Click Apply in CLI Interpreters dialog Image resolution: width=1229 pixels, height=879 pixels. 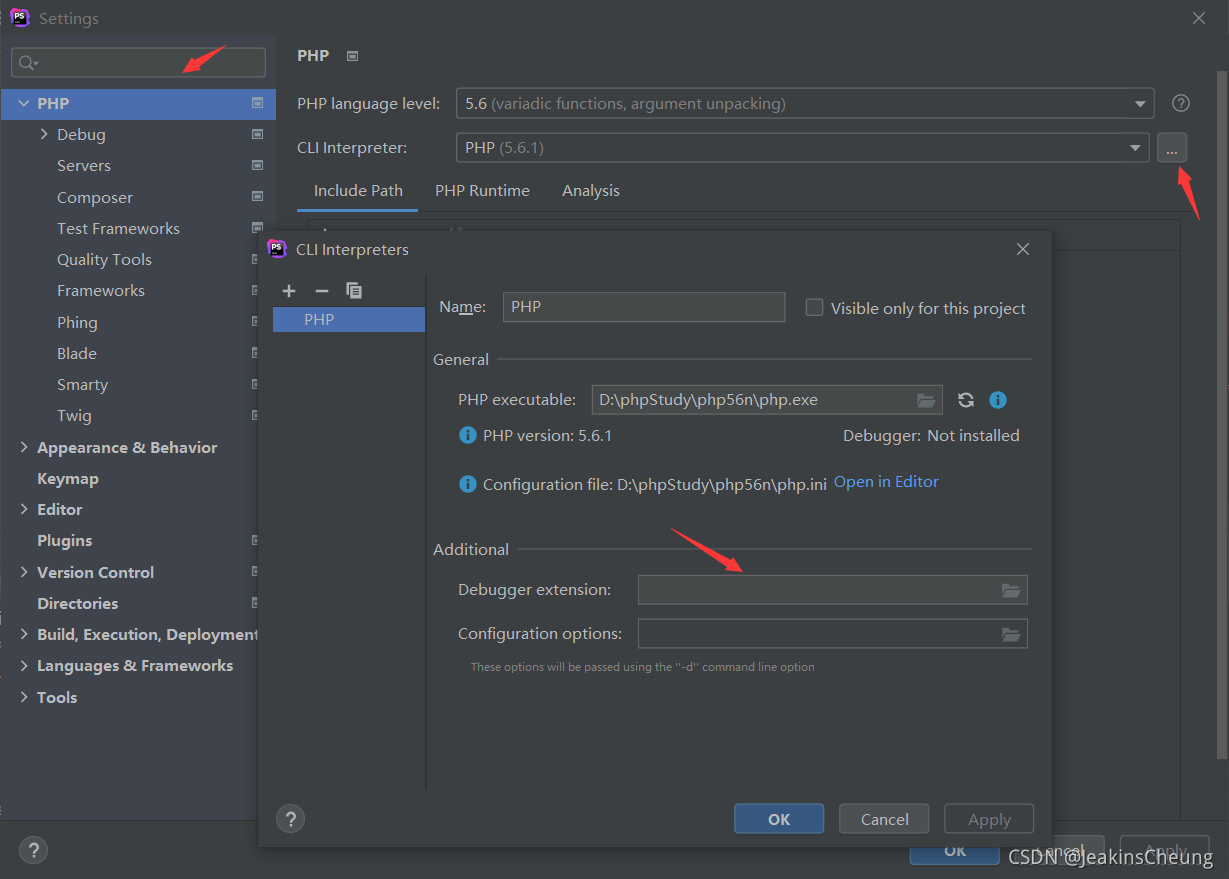click(x=989, y=819)
